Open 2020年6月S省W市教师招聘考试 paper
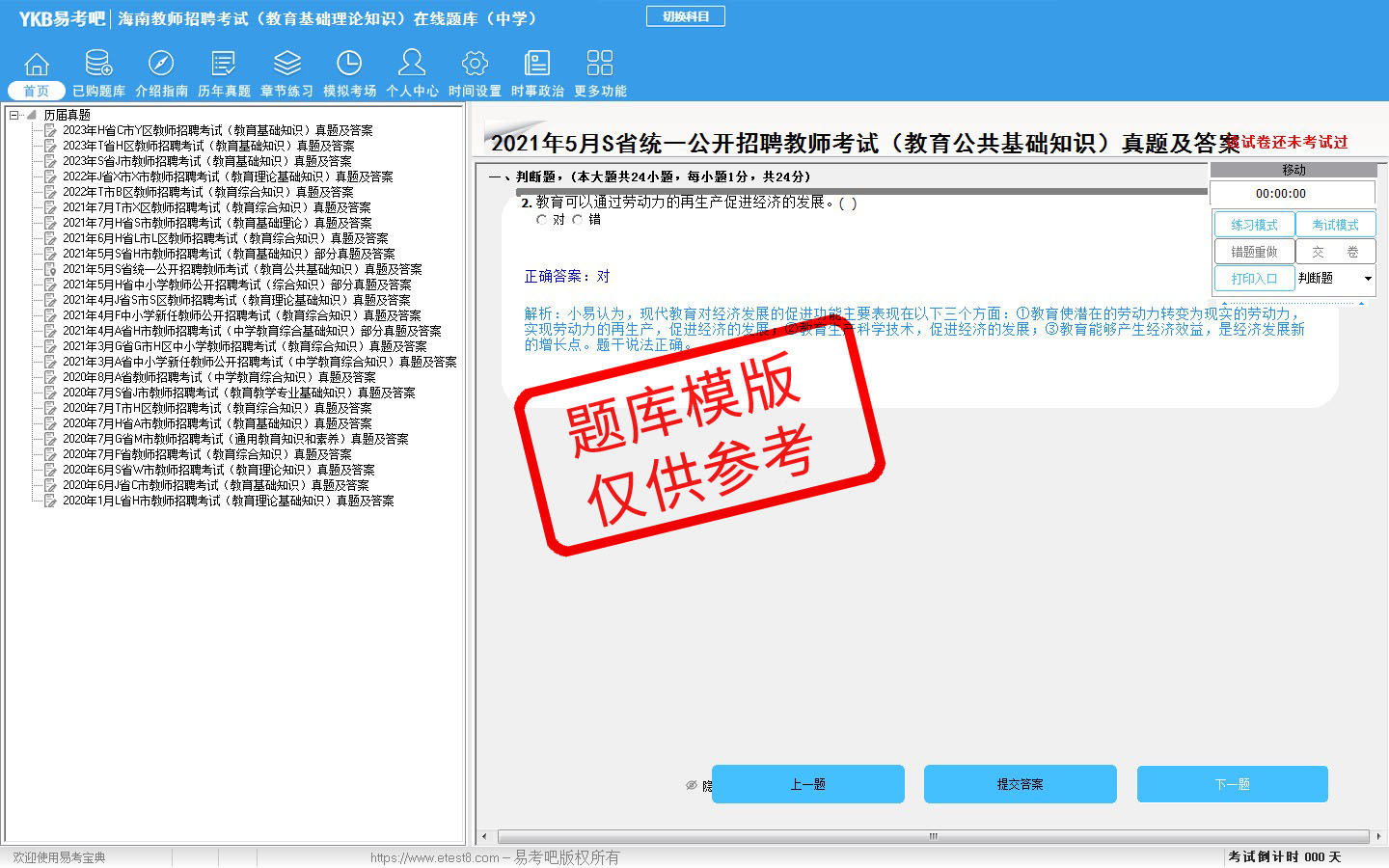Image resolution: width=1389 pixels, height=868 pixels. point(218,470)
